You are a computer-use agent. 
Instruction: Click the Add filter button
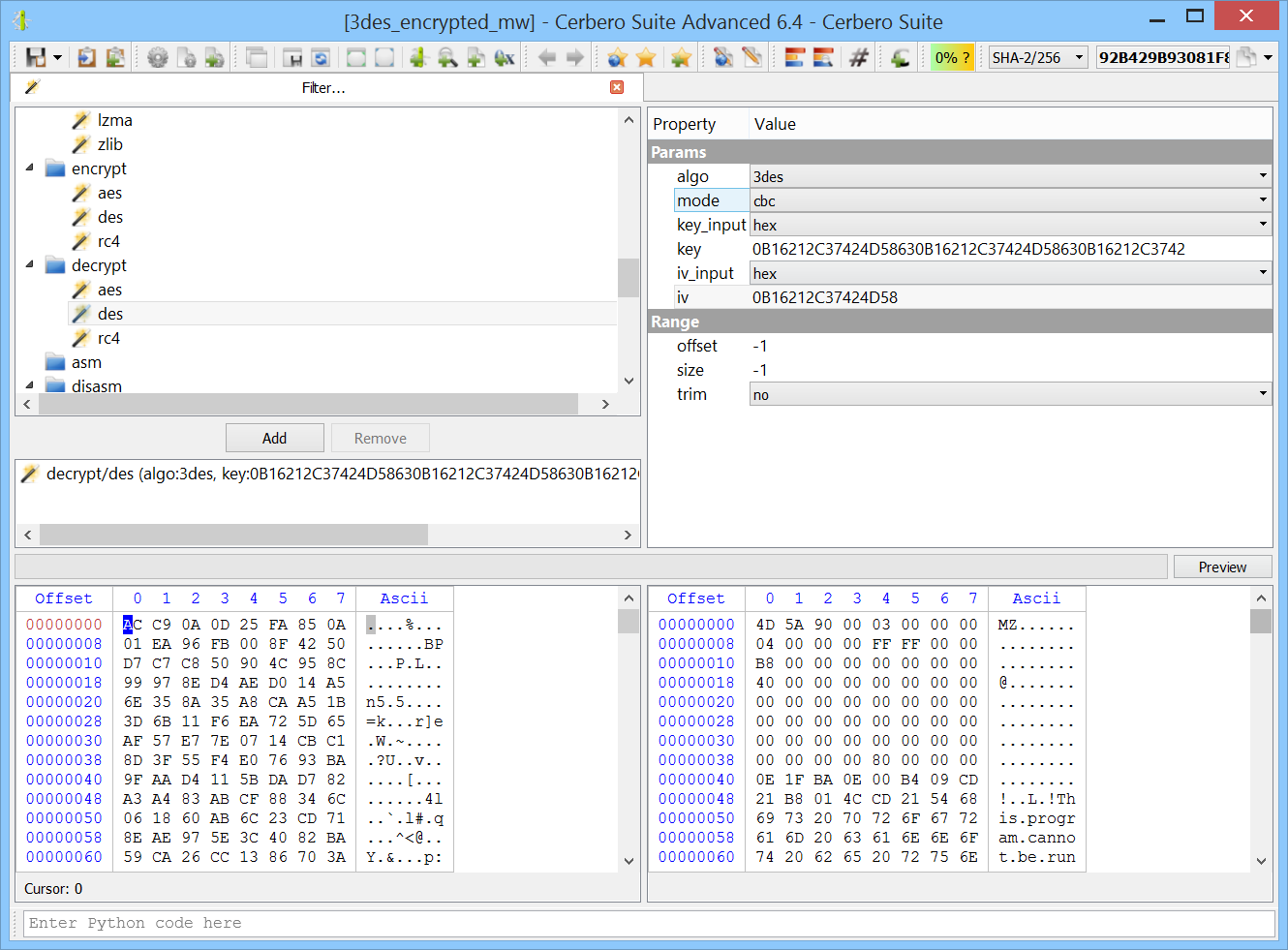click(275, 438)
